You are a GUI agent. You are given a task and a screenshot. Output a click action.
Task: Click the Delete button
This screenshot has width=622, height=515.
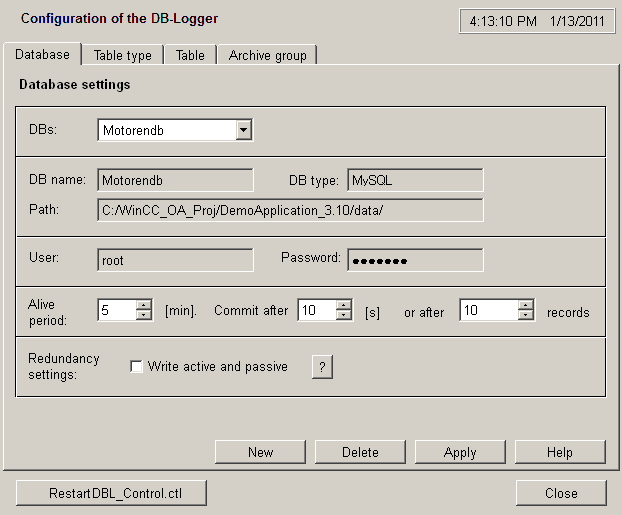360,452
